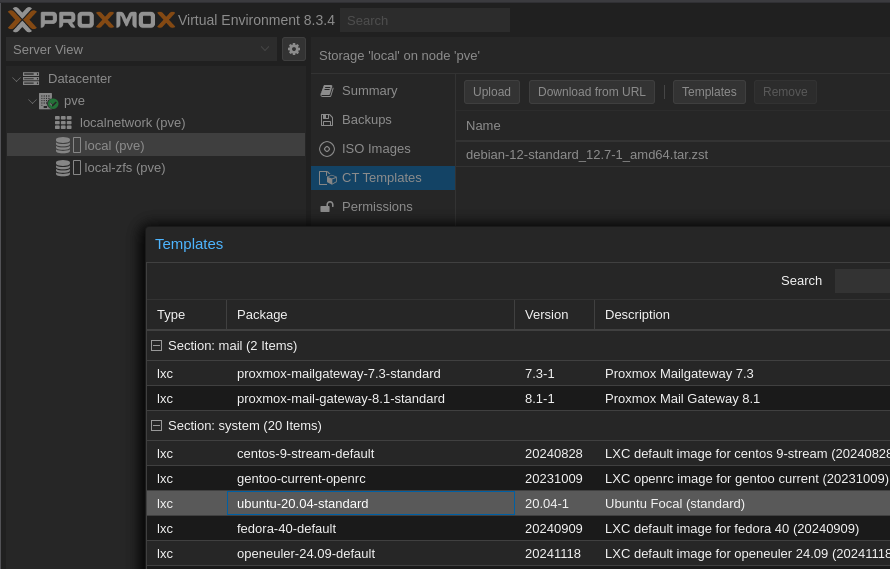Click version 20240828 cell

pos(553,454)
